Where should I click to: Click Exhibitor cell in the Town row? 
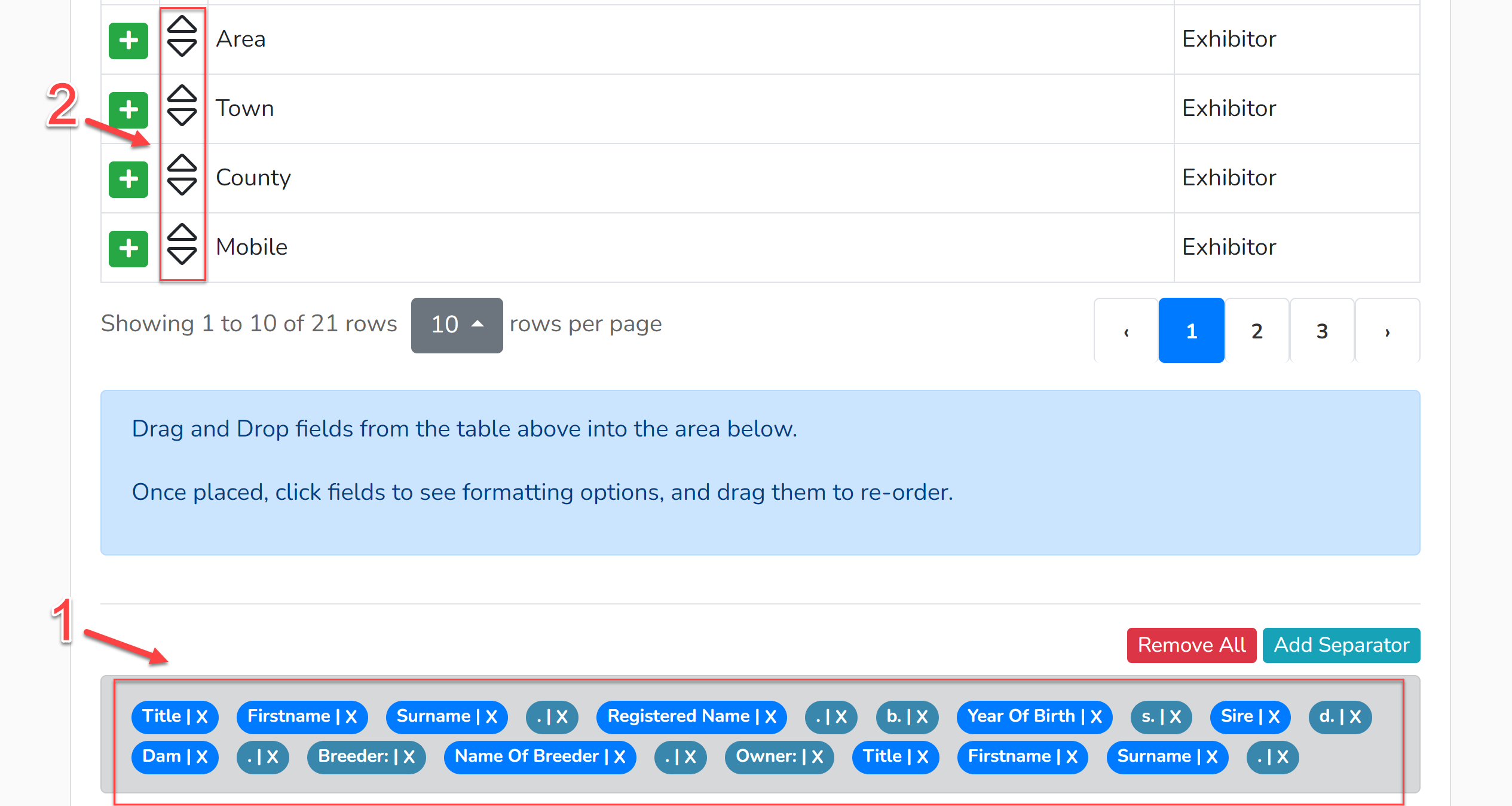1297,109
